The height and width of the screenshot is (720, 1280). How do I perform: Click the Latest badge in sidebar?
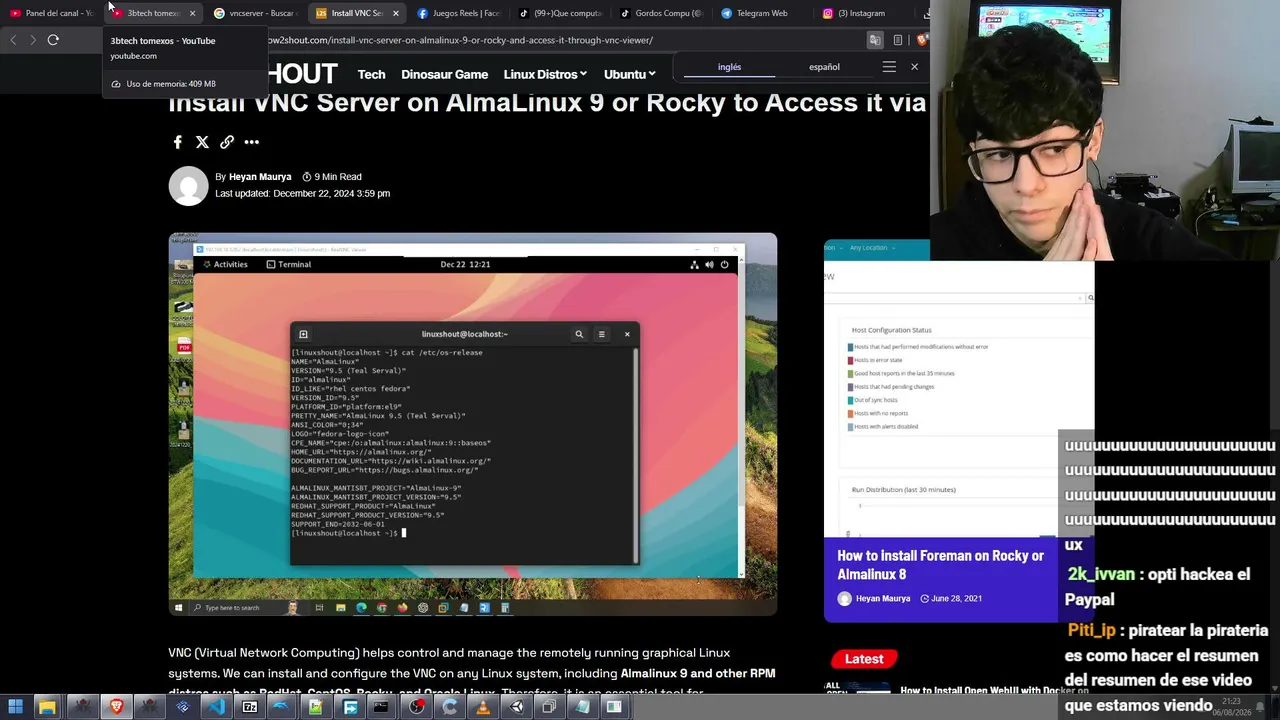[864, 659]
